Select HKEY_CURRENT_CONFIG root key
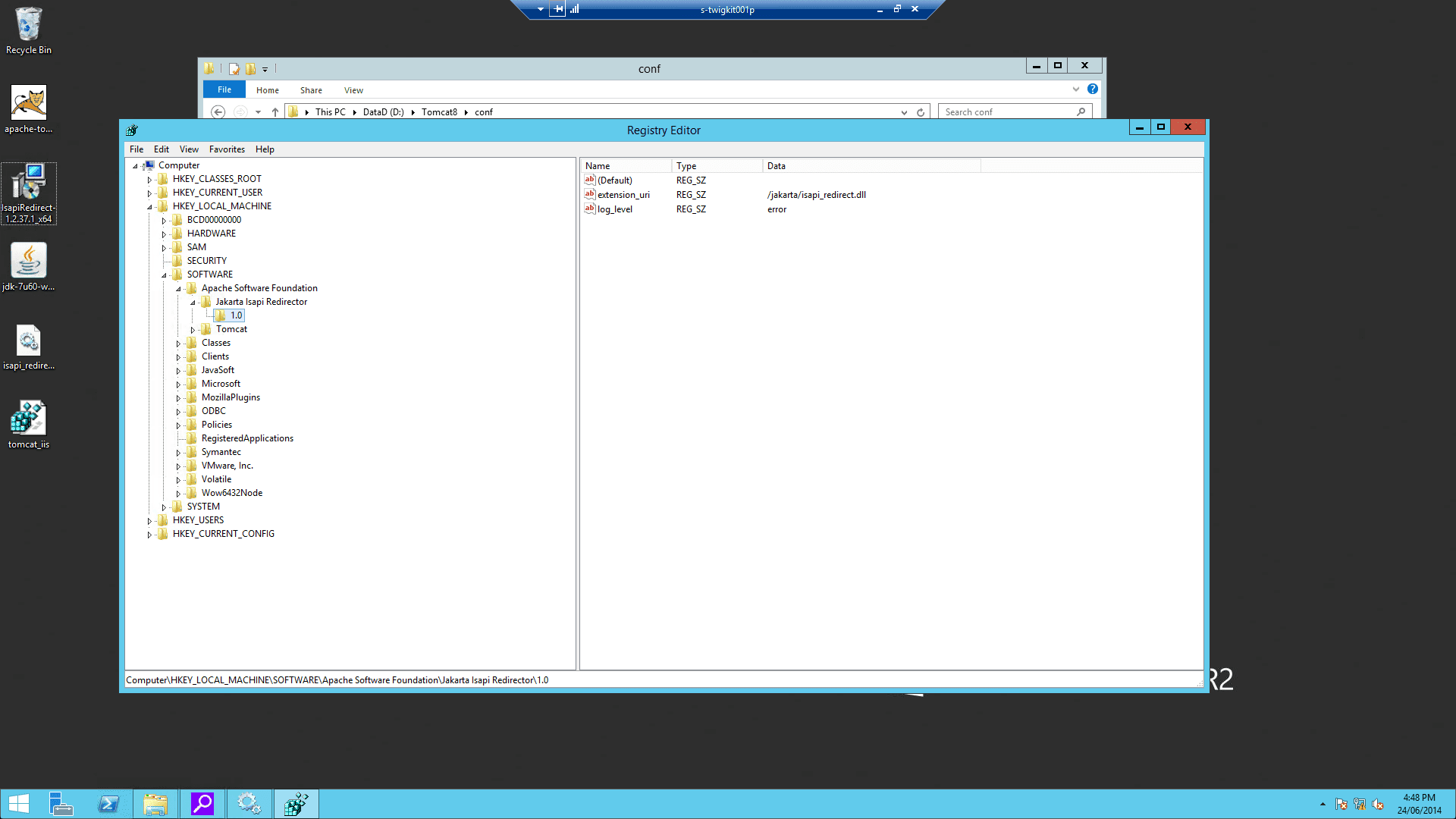This screenshot has width=1456, height=819. click(x=223, y=534)
